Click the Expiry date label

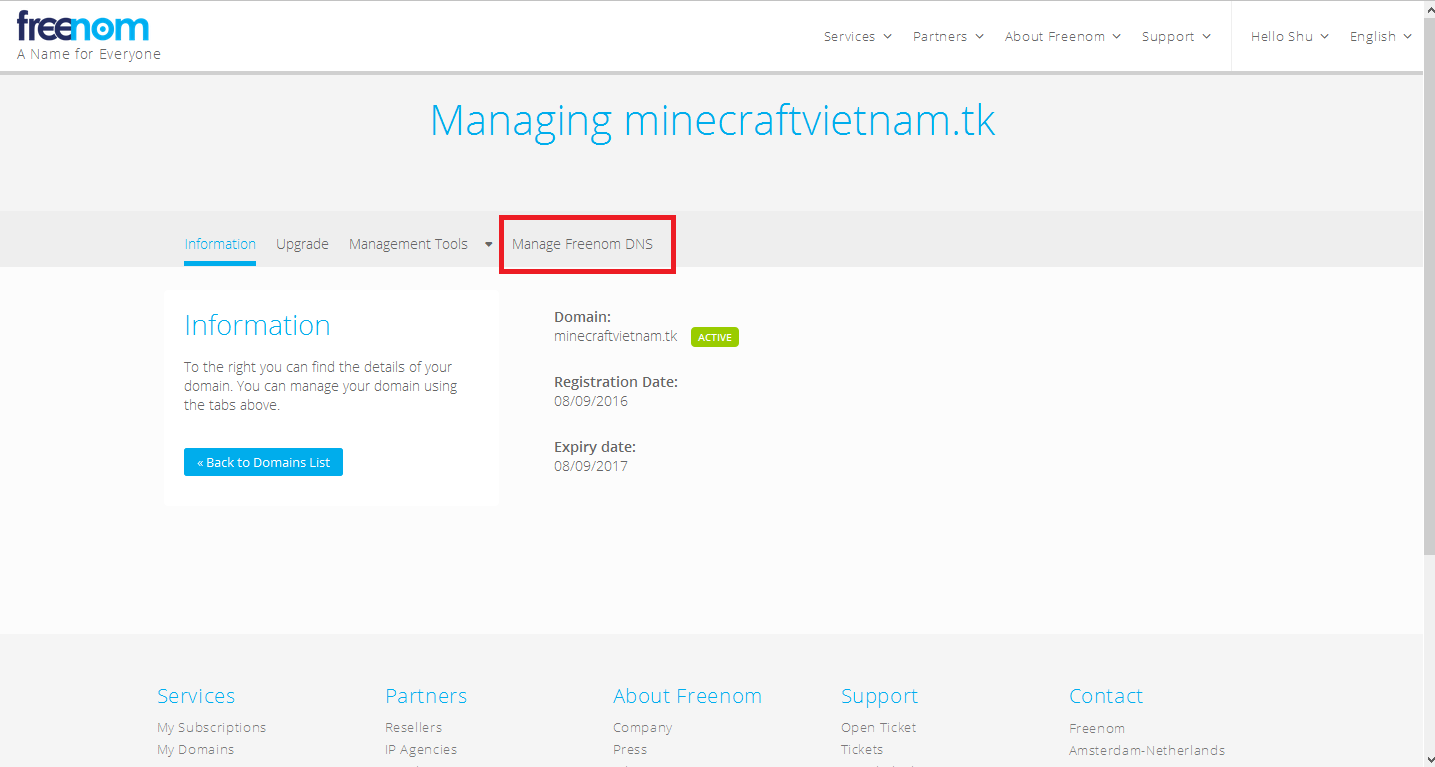[595, 447]
